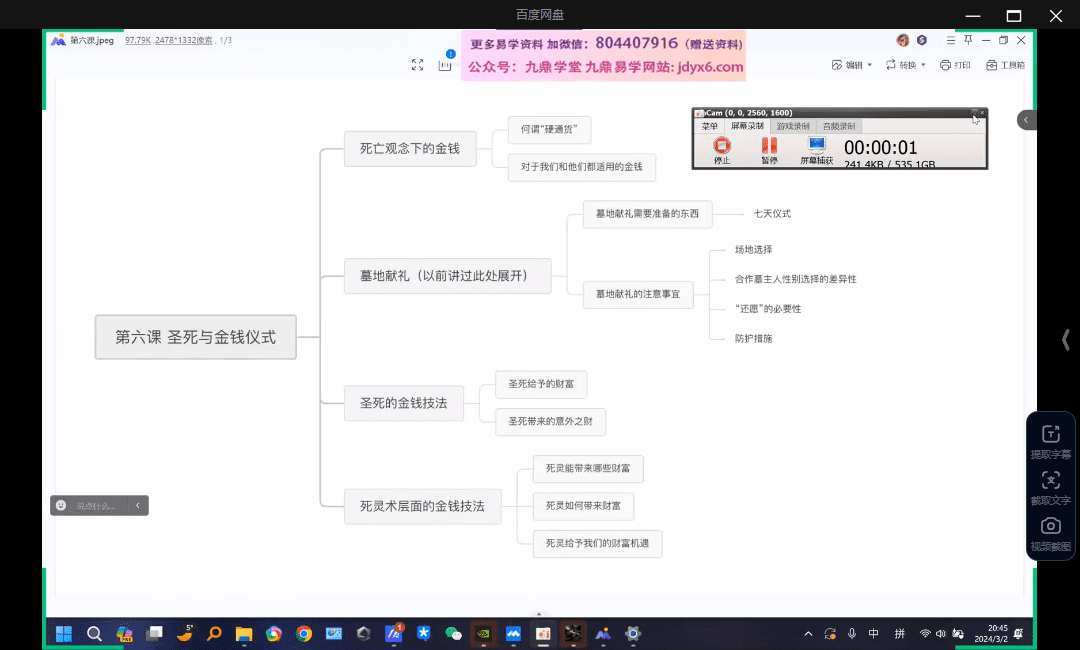Expand the Edit (编辑) dropdown
Image resolution: width=1080 pixels, height=650 pixels.
coord(852,65)
